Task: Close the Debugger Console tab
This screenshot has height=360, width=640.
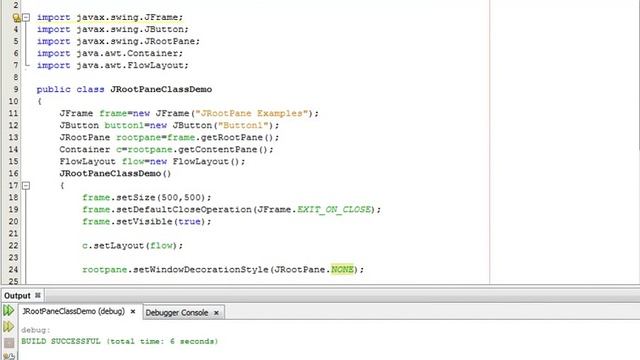Action: pyautogui.click(x=216, y=313)
